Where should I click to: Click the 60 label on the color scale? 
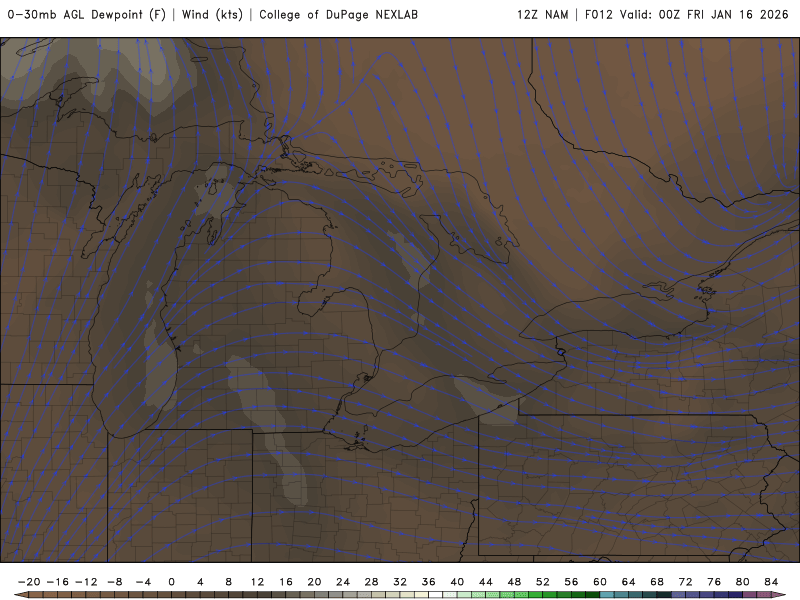600,582
